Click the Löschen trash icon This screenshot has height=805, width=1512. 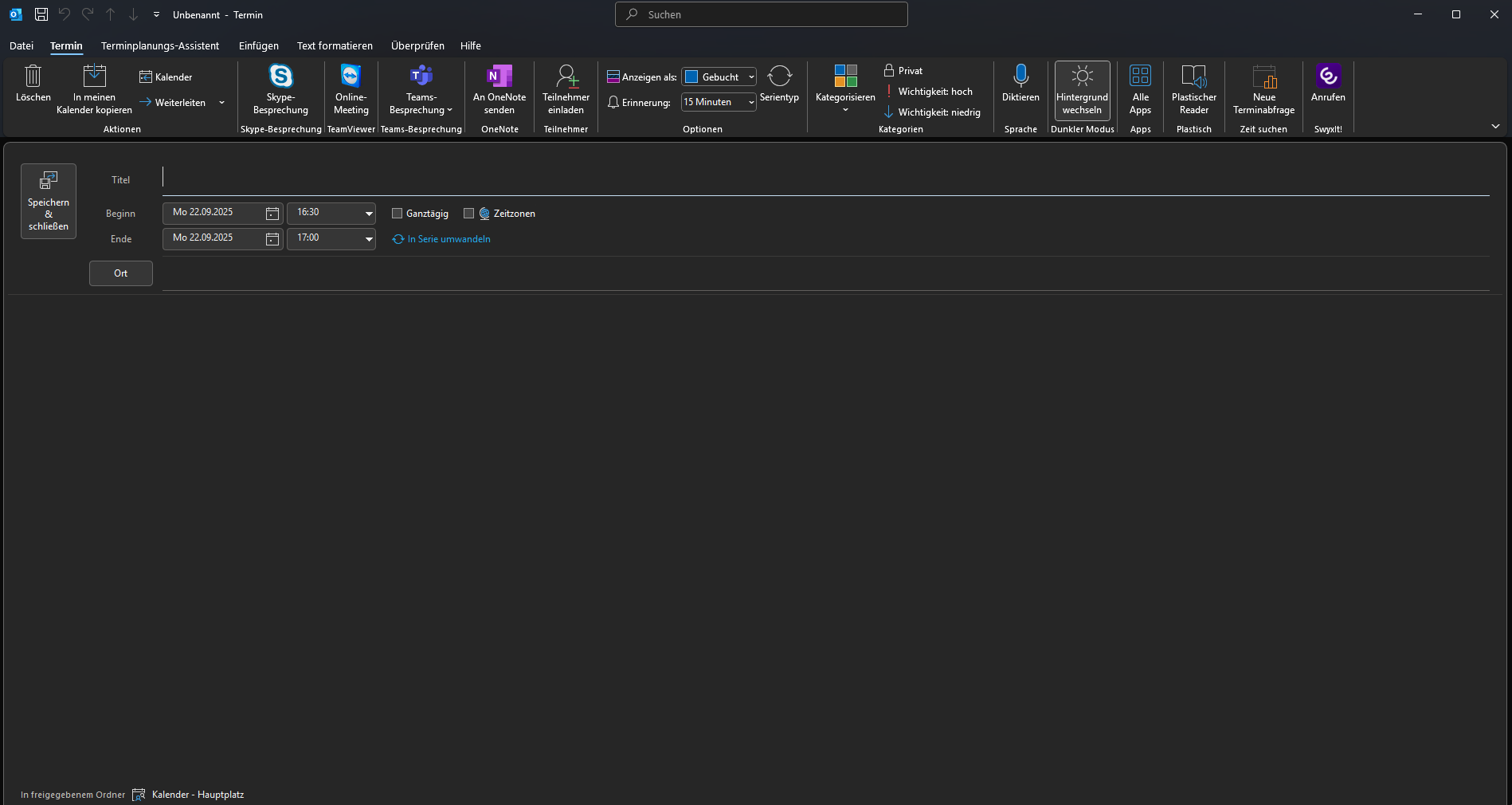(x=33, y=77)
